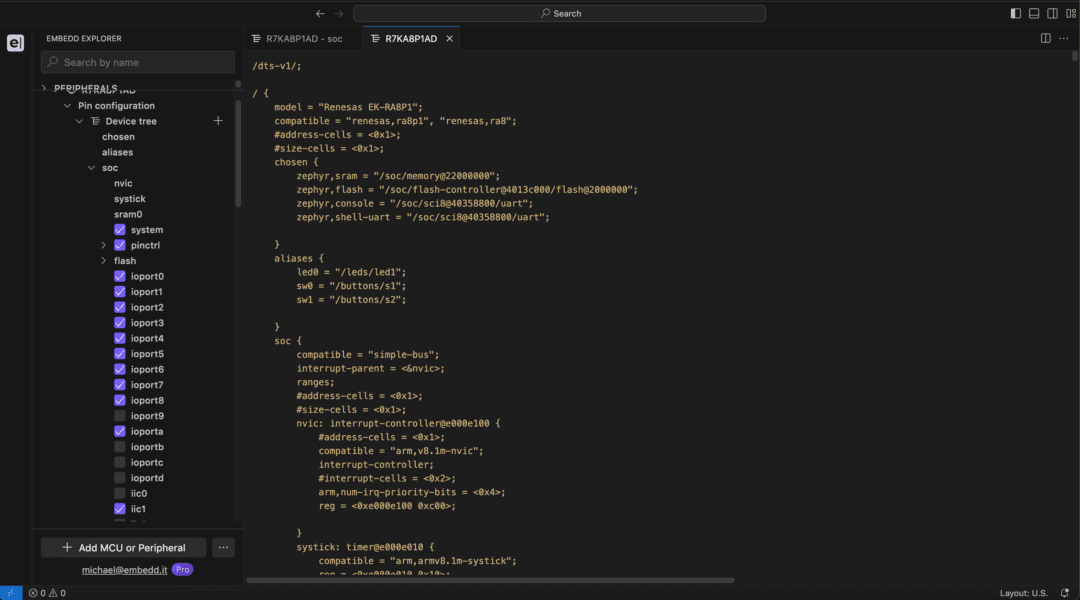This screenshot has height=600, width=1080.
Task: Click the navigate back arrow
Action: tap(320, 13)
